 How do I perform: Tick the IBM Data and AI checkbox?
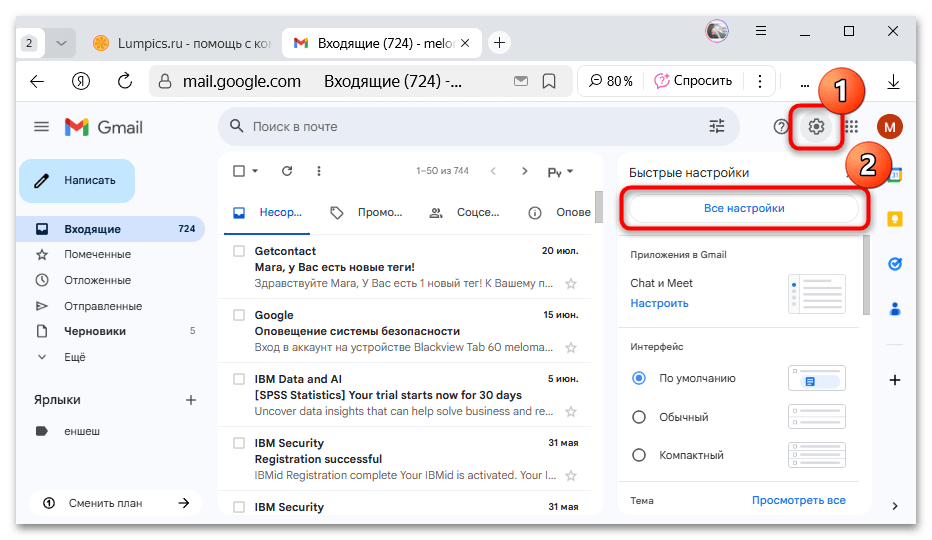(239, 379)
